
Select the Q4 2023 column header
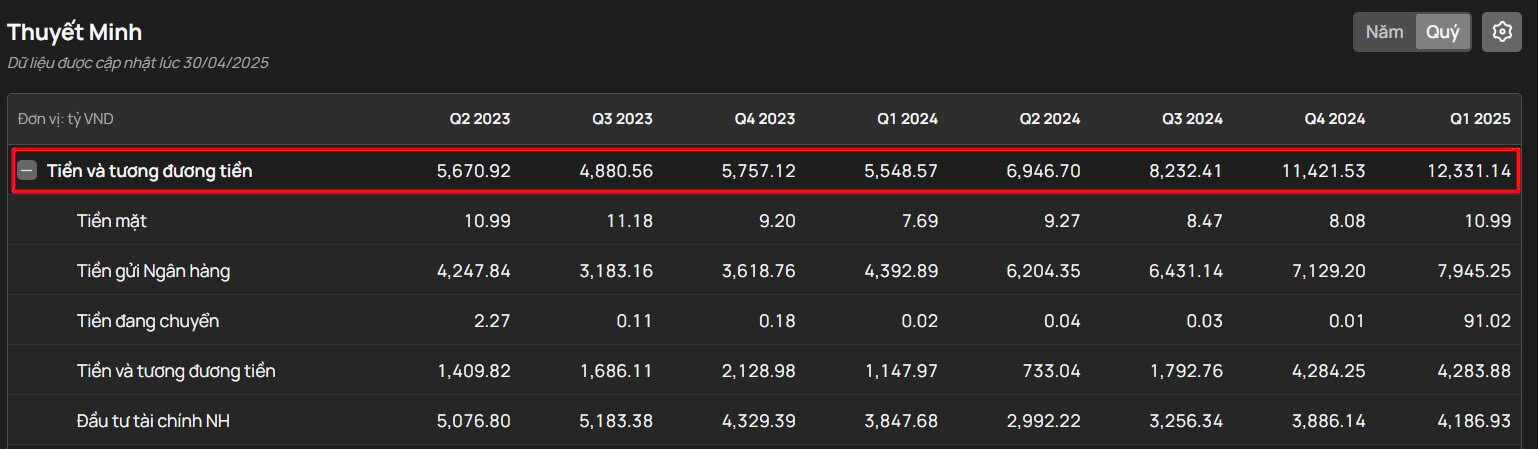point(765,119)
